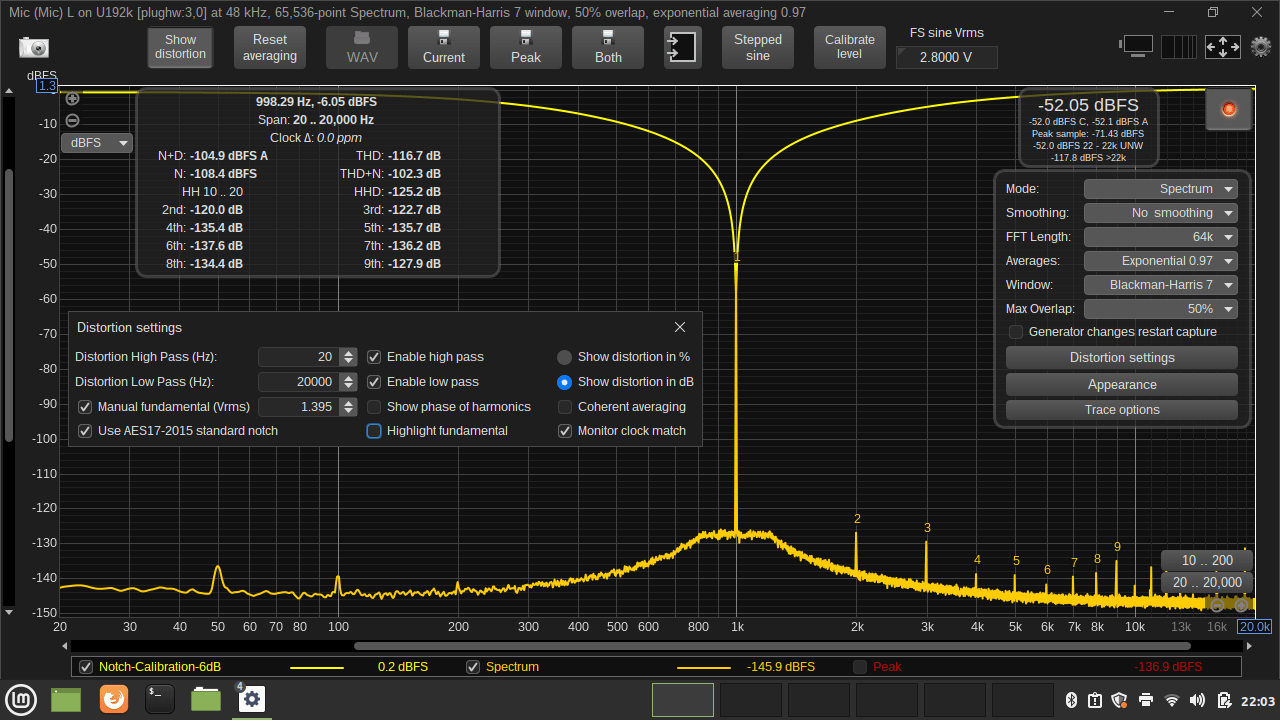Screen dimensions: 1280x720
Task: Open Distortion settings from the controls panel
Action: click(1122, 358)
